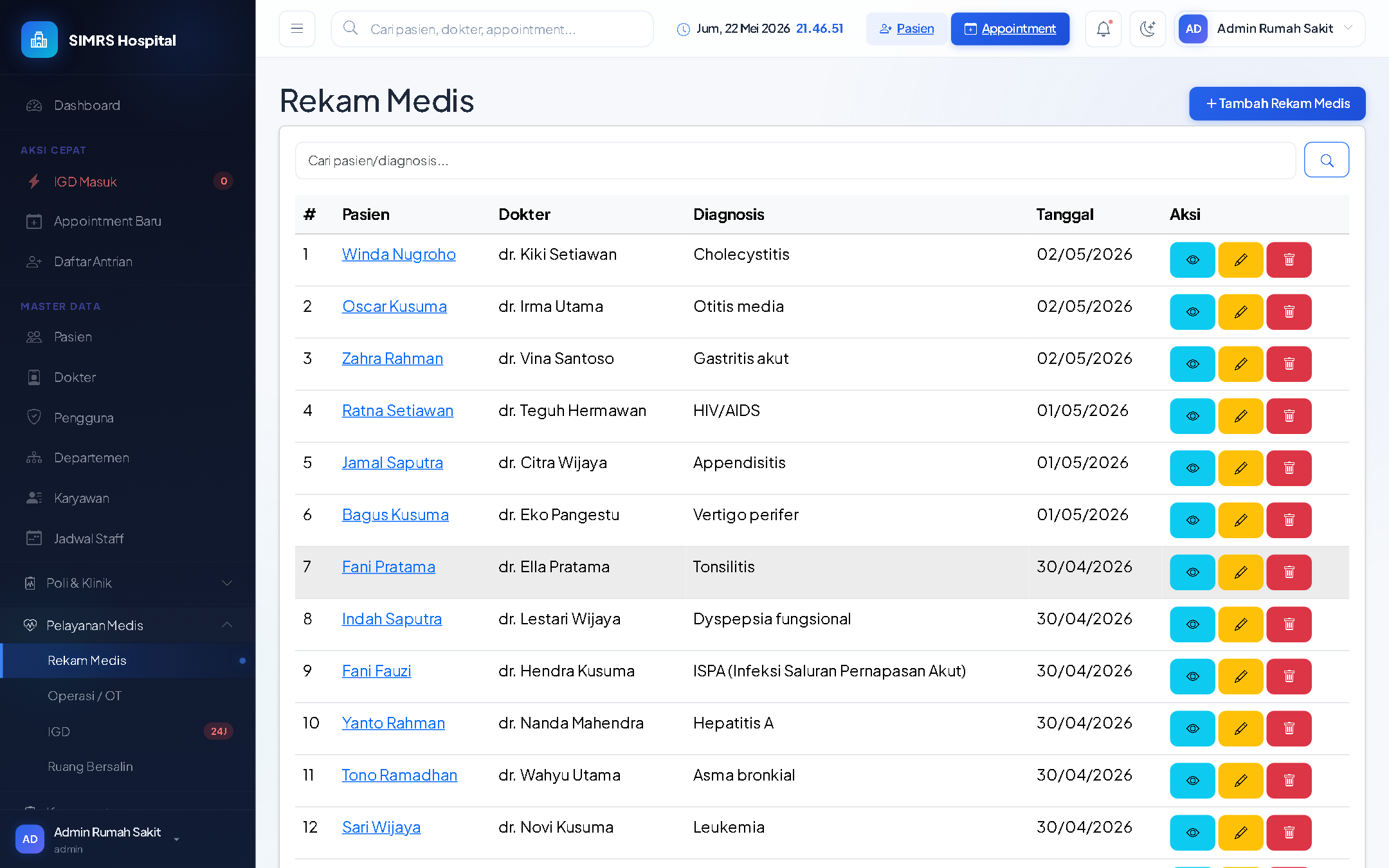The width and height of the screenshot is (1389, 868).
Task: View Ratna Setiawan's HIV/AIDS record
Action: coord(1192,416)
